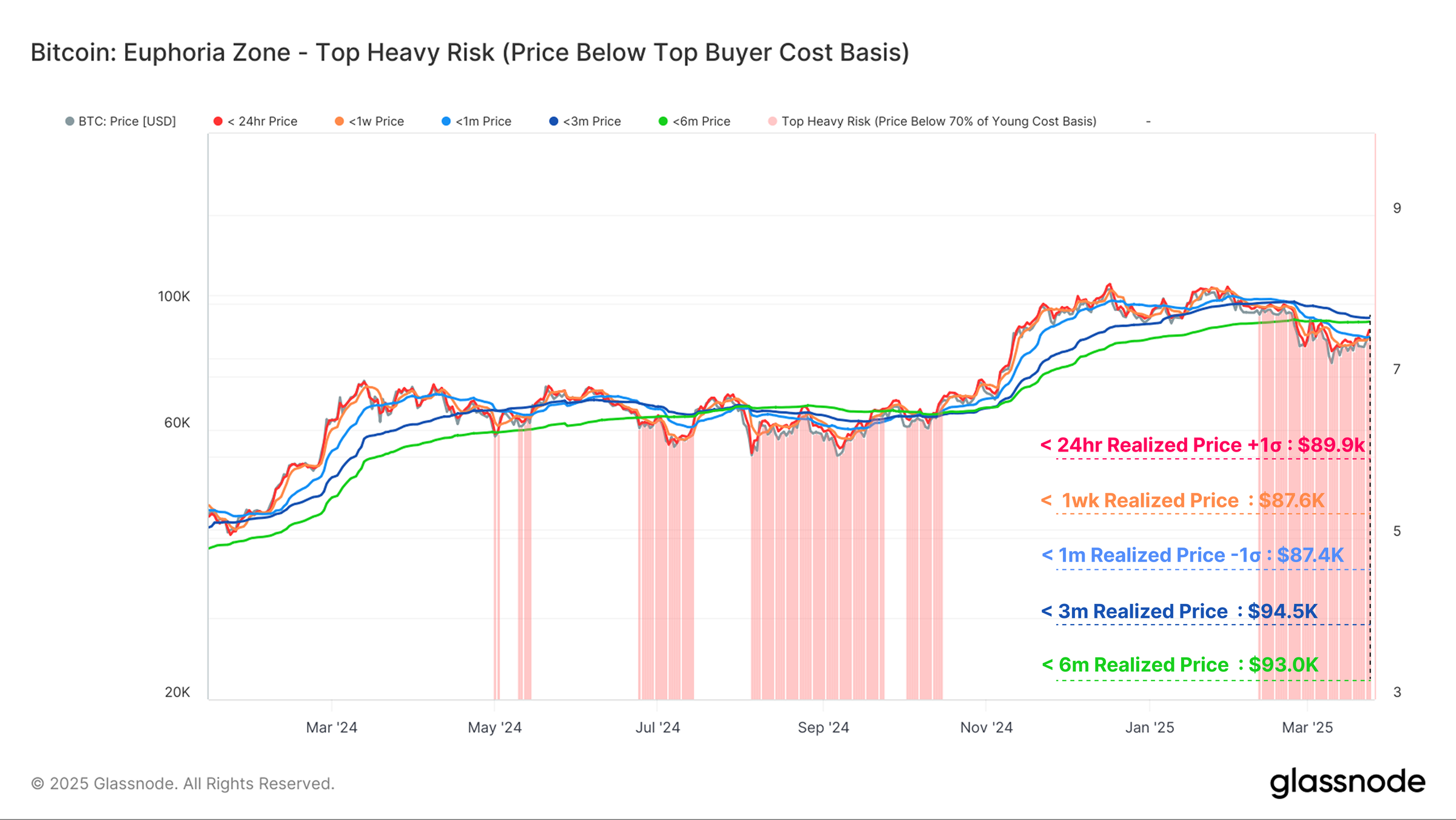Click the glassnode logo
The width and height of the screenshot is (1456, 820).
[x=1347, y=783]
